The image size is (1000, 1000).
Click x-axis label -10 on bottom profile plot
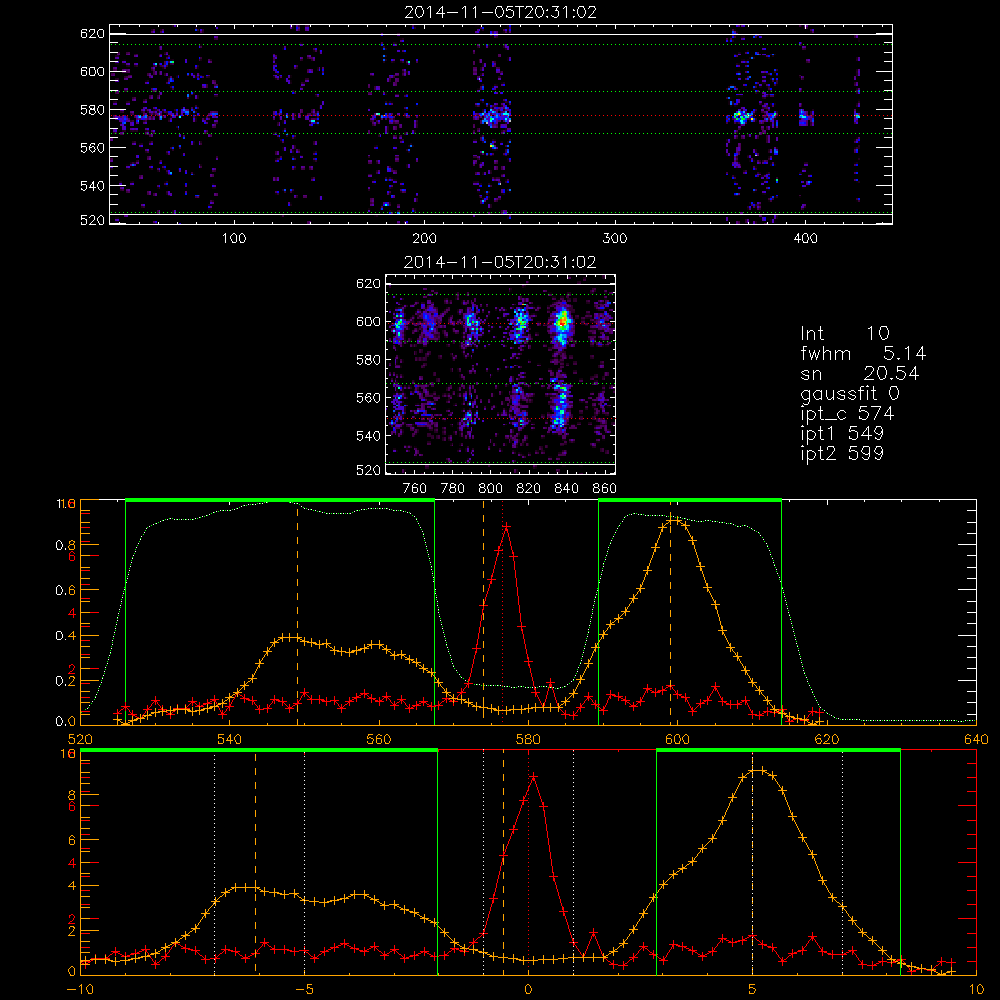(x=80, y=990)
